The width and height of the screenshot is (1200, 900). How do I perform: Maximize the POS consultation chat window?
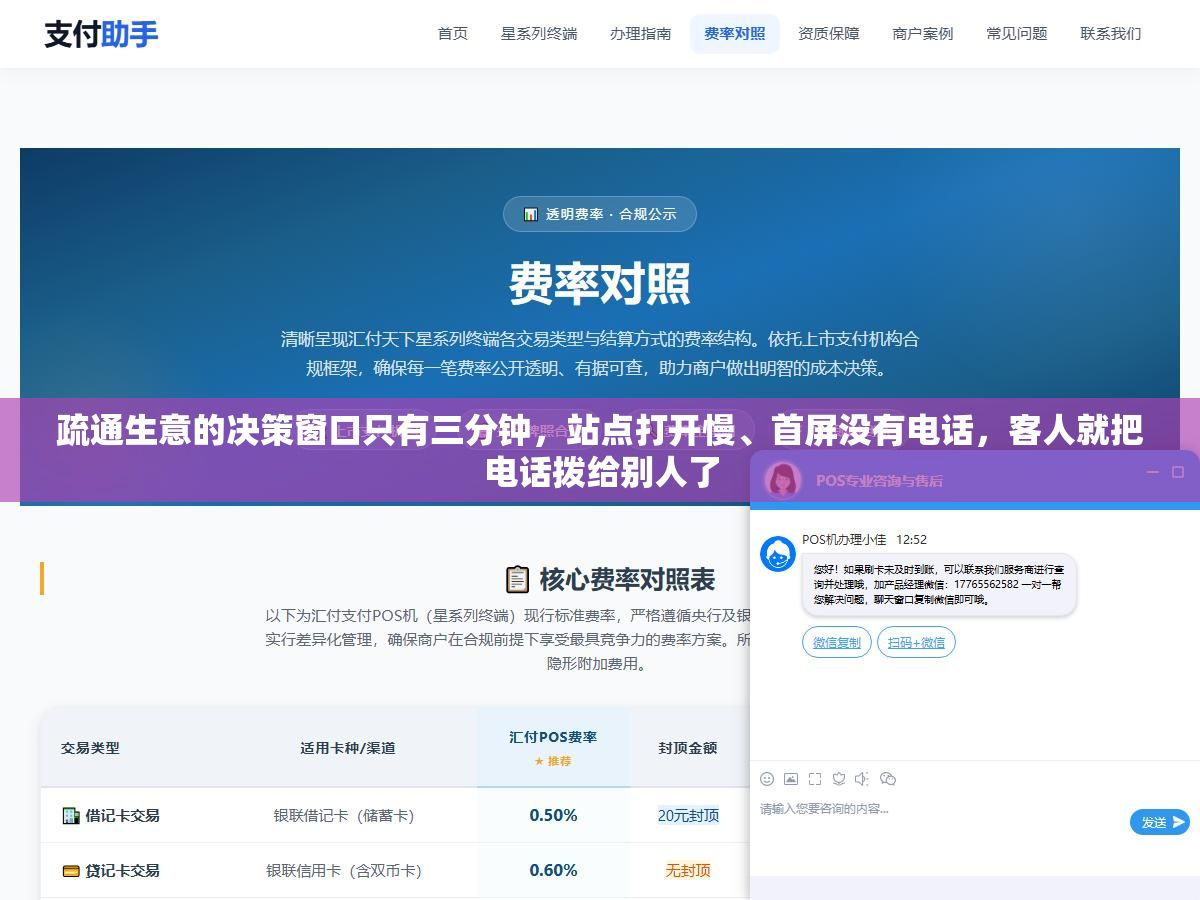(x=1178, y=472)
